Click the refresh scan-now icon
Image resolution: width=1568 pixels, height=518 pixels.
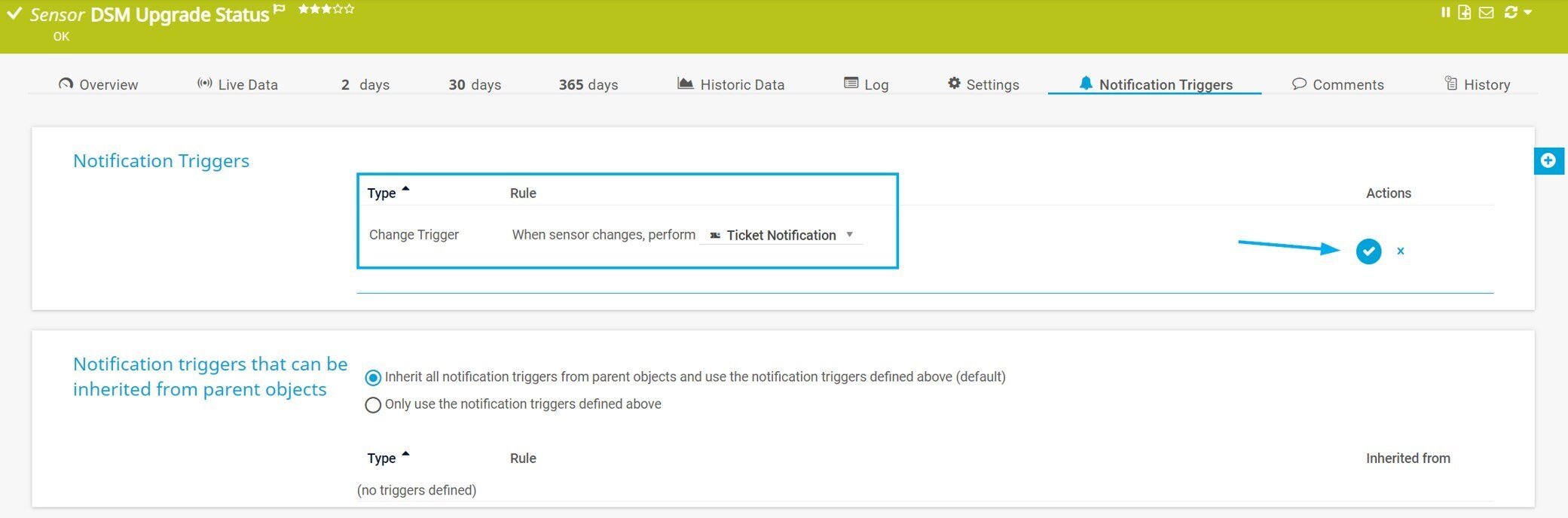tap(1510, 13)
